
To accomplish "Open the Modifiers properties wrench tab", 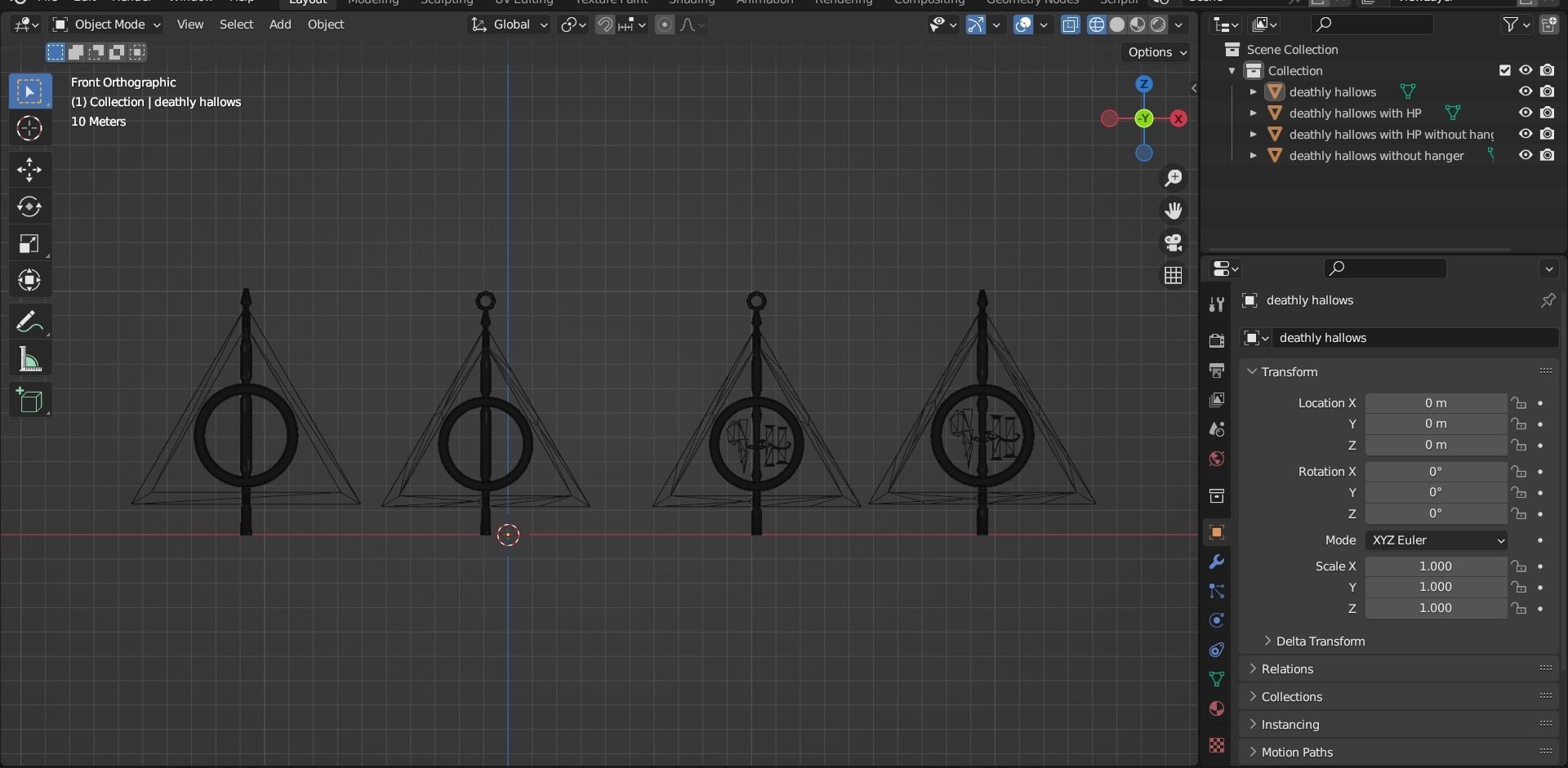I will coord(1217,562).
